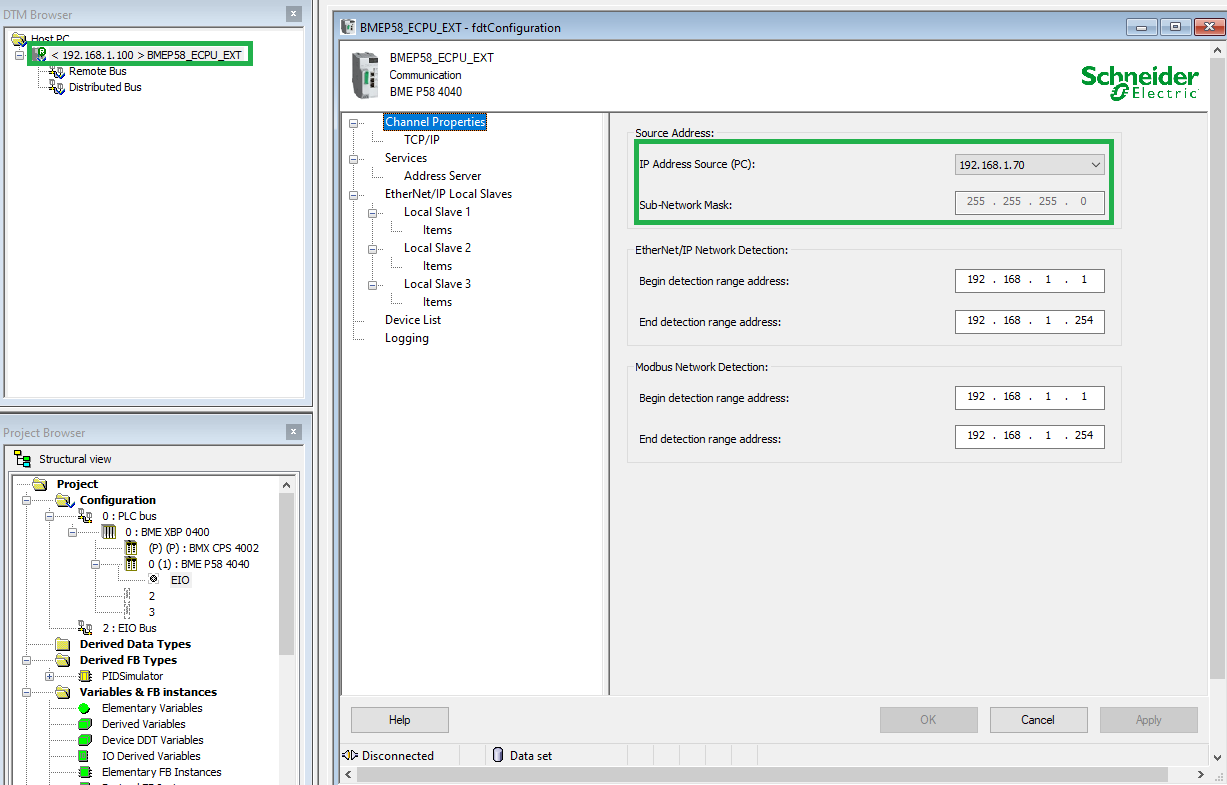Screen dimensions: 1227x785
Task: Open Logging in the tree
Action: pos(407,338)
